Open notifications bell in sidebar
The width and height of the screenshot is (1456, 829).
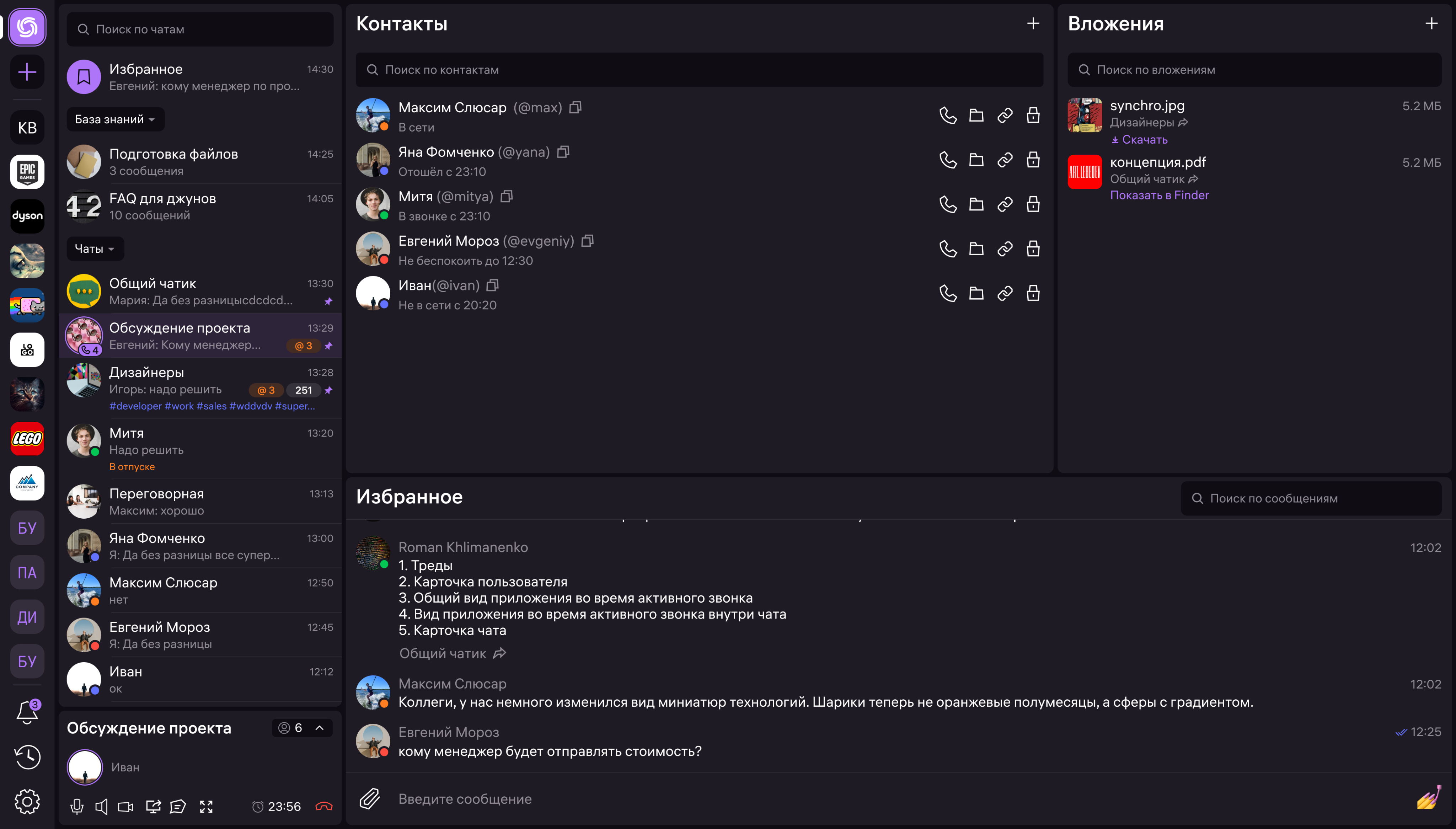point(27,712)
